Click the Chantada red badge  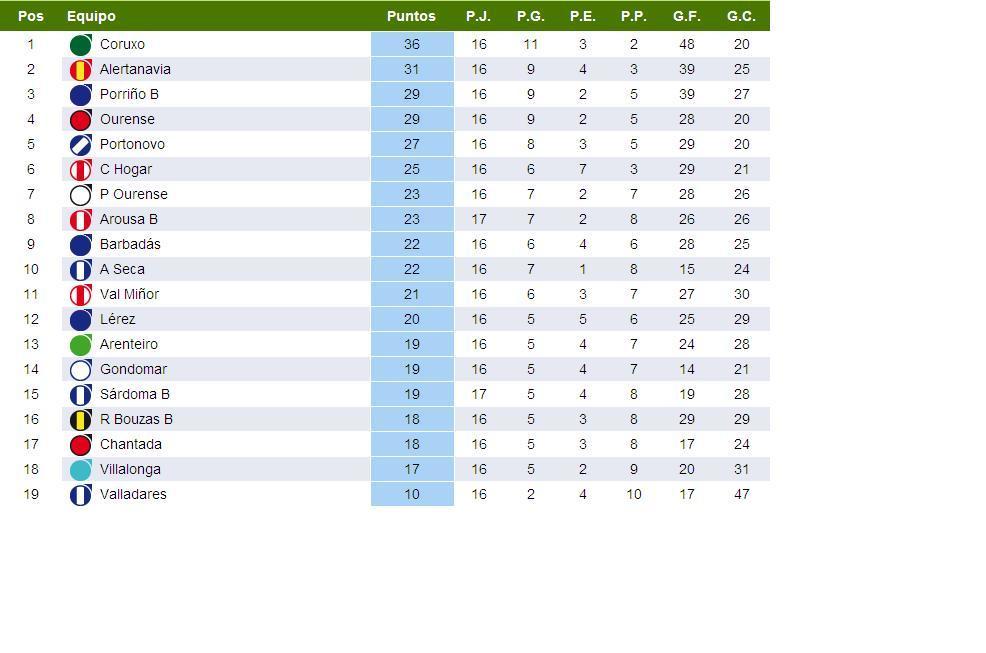click(80, 445)
